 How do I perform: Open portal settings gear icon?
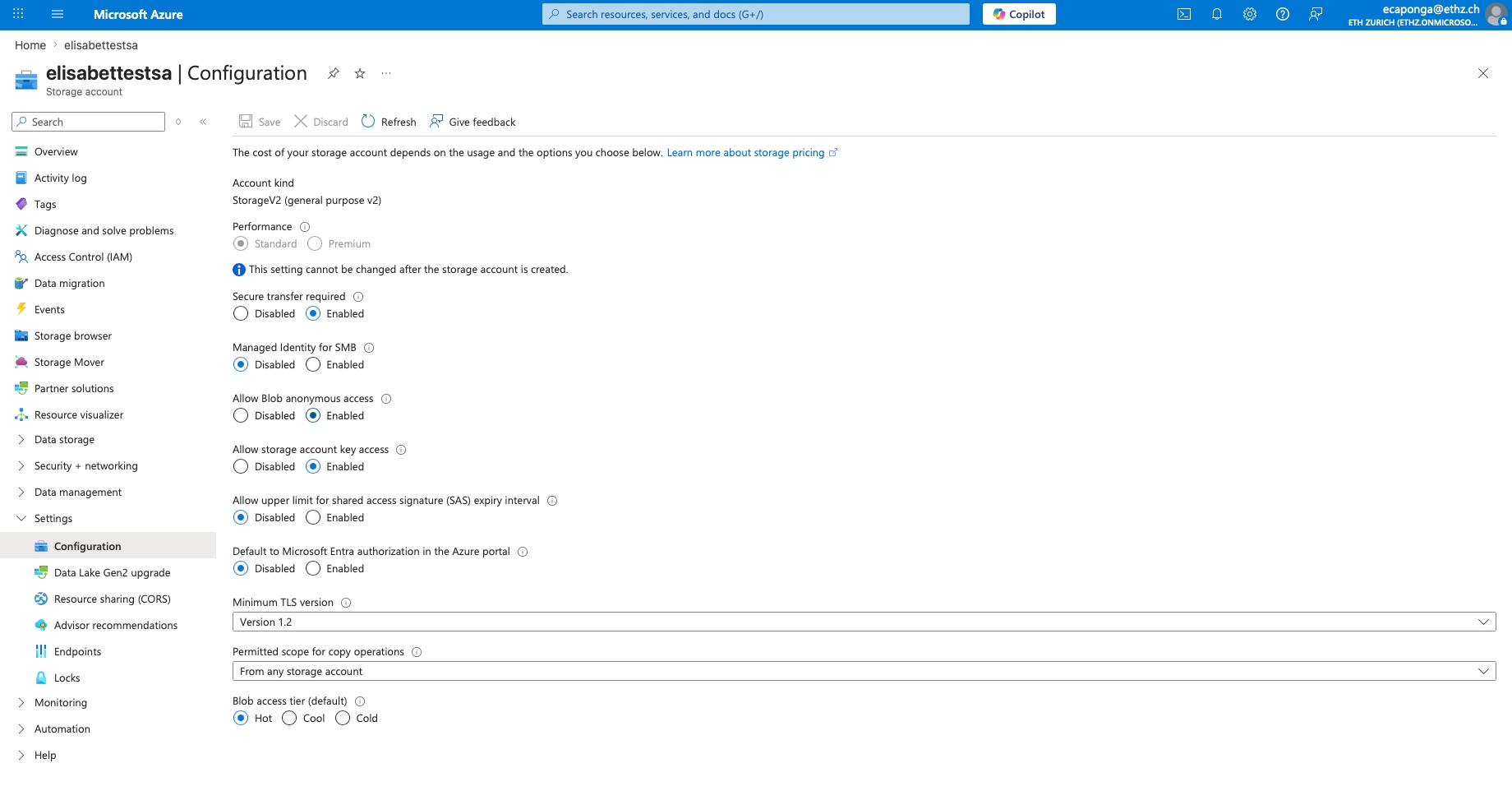pyautogui.click(x=1250, y=14)
